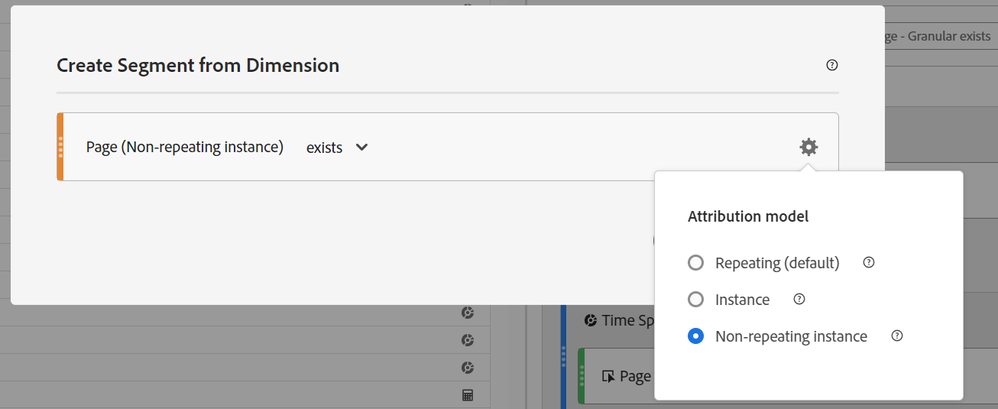Click the Granular exists text at top right
The width and height of the screenshot is (998, 409).
[x=950, y=37]
